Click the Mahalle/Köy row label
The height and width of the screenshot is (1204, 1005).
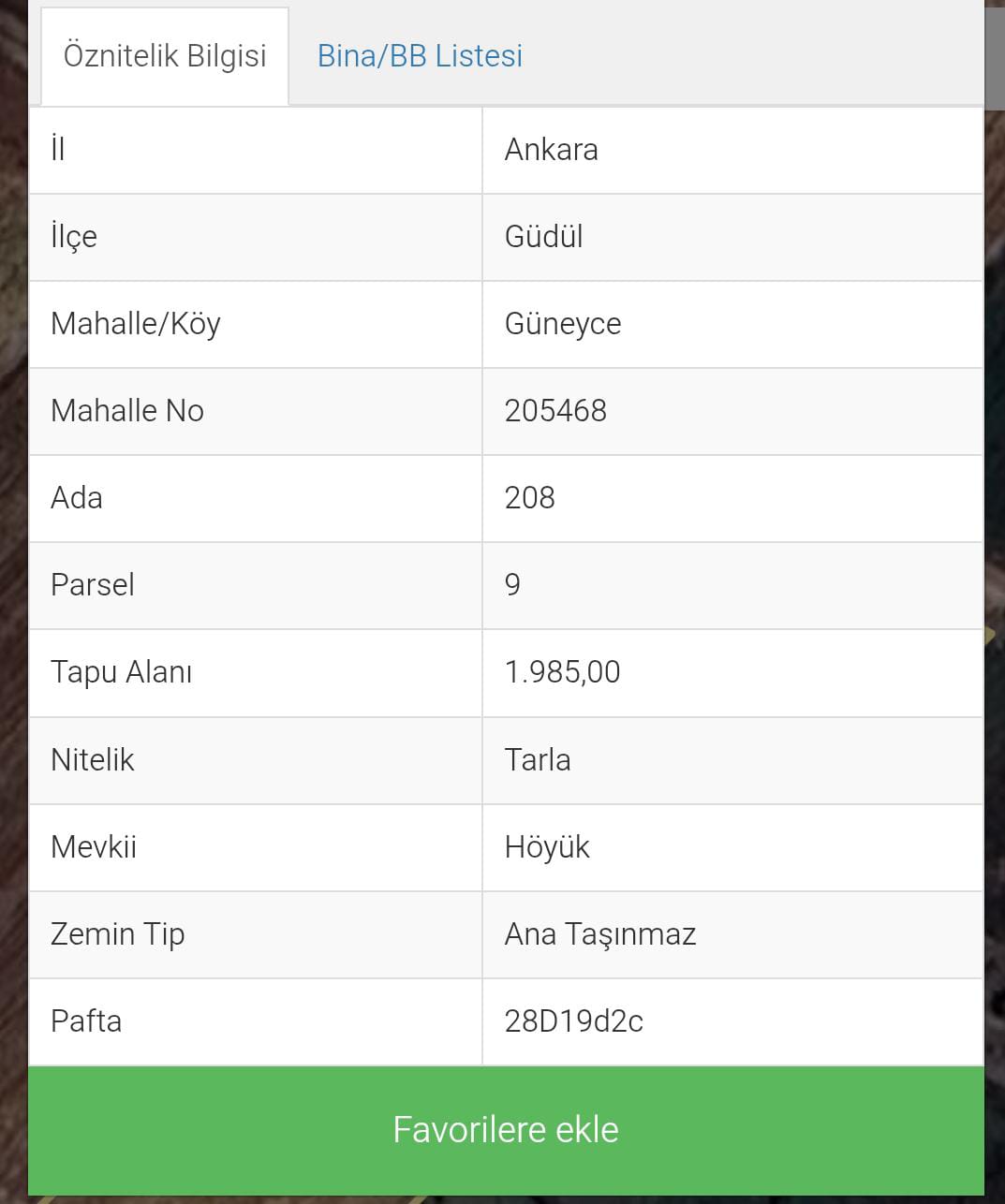pyautogui.click(x=256, y=324)
